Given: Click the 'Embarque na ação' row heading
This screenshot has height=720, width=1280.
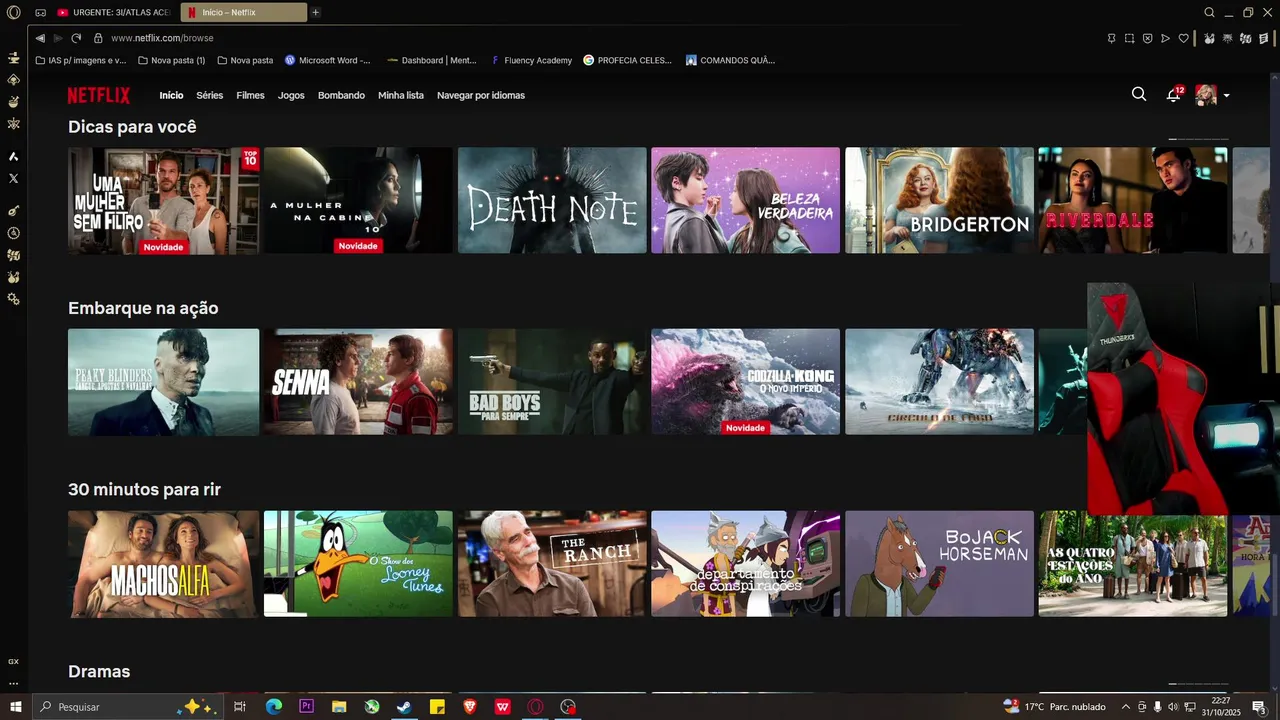Looking at the screenshot, I should 143,308.
